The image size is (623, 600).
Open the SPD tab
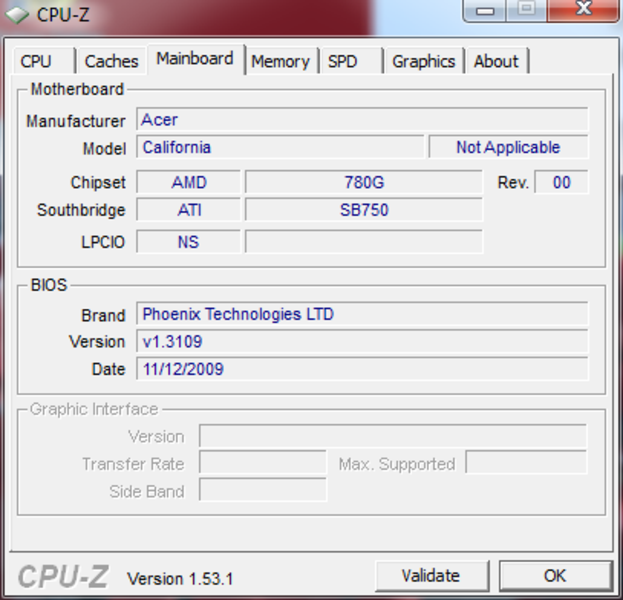(351, 61)
